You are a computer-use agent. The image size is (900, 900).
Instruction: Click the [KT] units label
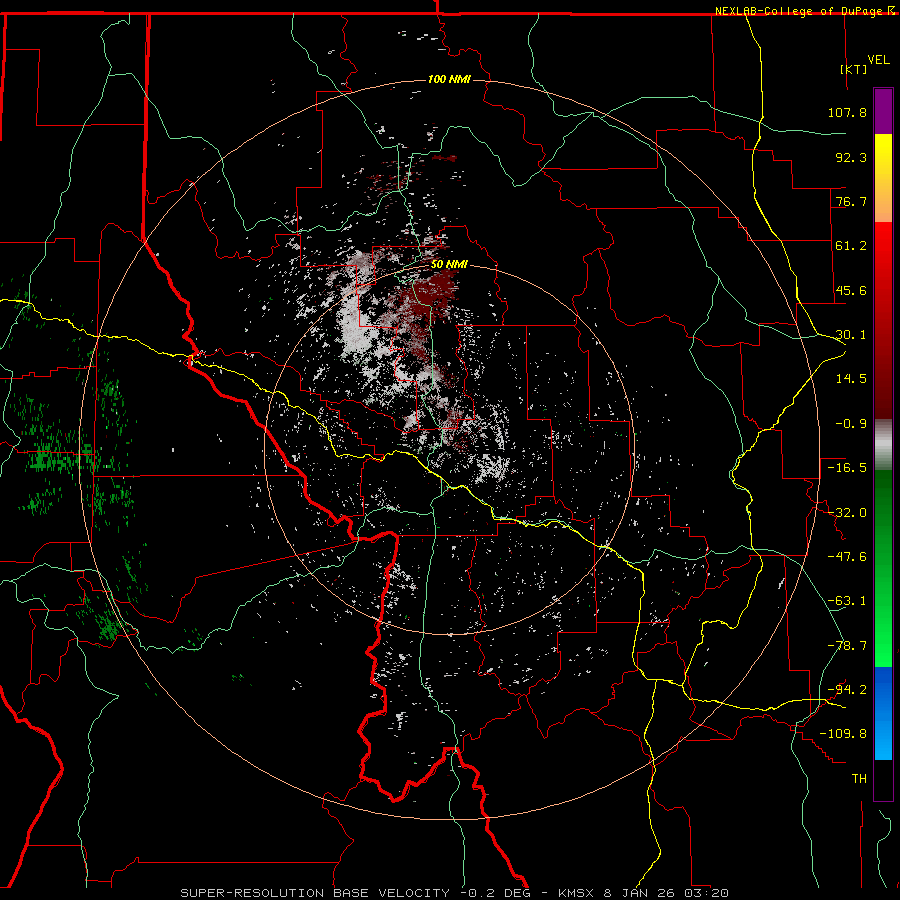tap(854, 69)
